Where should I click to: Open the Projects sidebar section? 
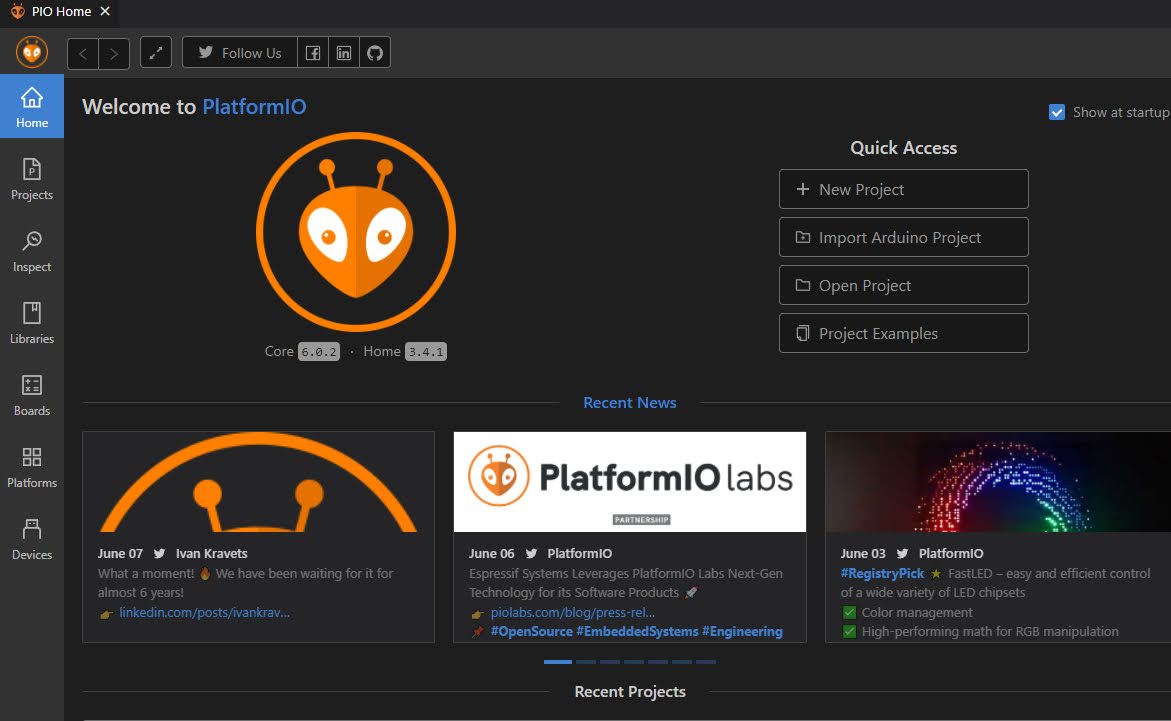[31, 179]
